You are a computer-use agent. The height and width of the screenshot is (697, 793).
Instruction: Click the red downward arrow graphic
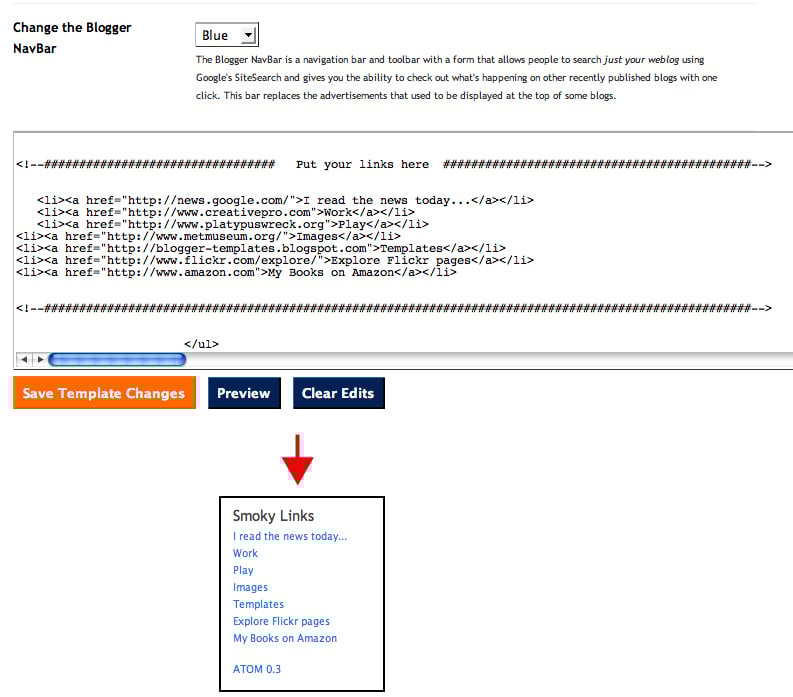(x=297, y=461)
